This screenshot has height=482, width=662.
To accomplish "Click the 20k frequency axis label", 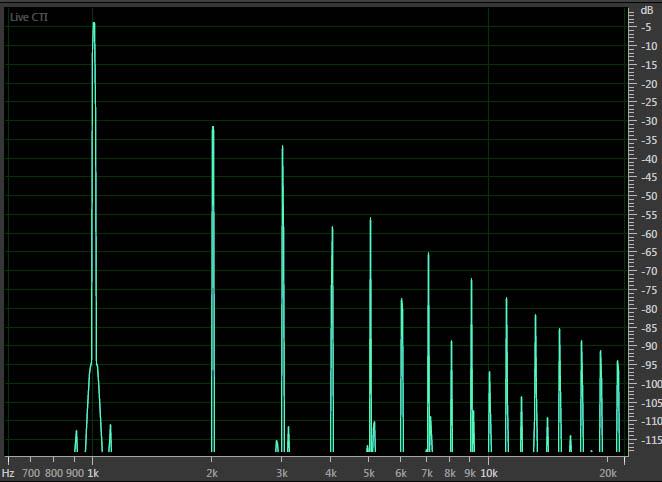I will tap(607, 472).
